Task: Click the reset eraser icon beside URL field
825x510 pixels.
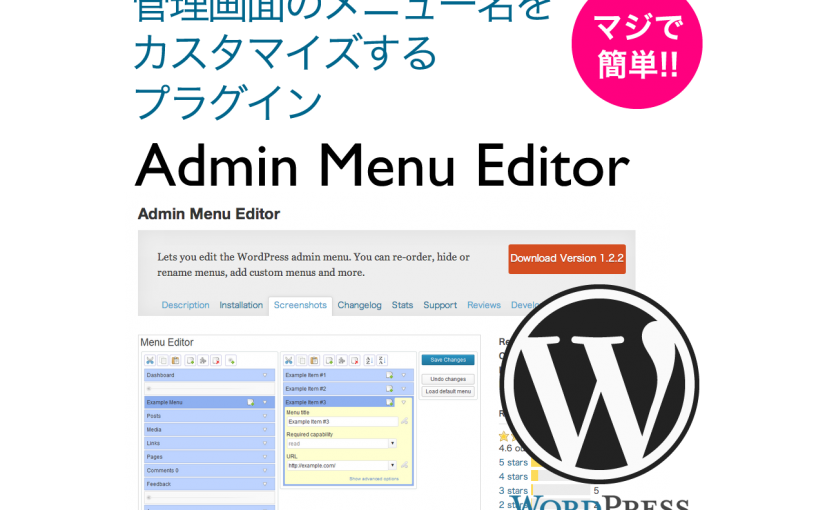Action: 404,465
